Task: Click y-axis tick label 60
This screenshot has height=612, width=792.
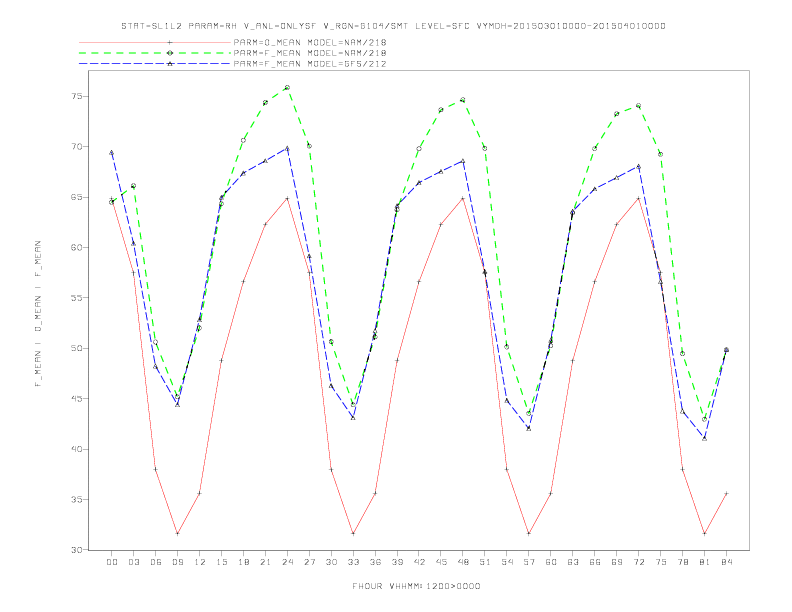Action: (77, 248)
